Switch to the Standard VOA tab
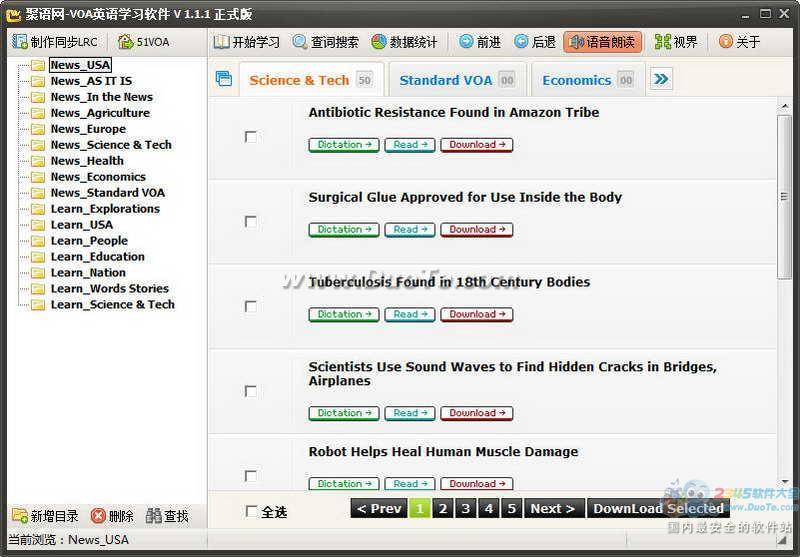 (x=457, y=80)
